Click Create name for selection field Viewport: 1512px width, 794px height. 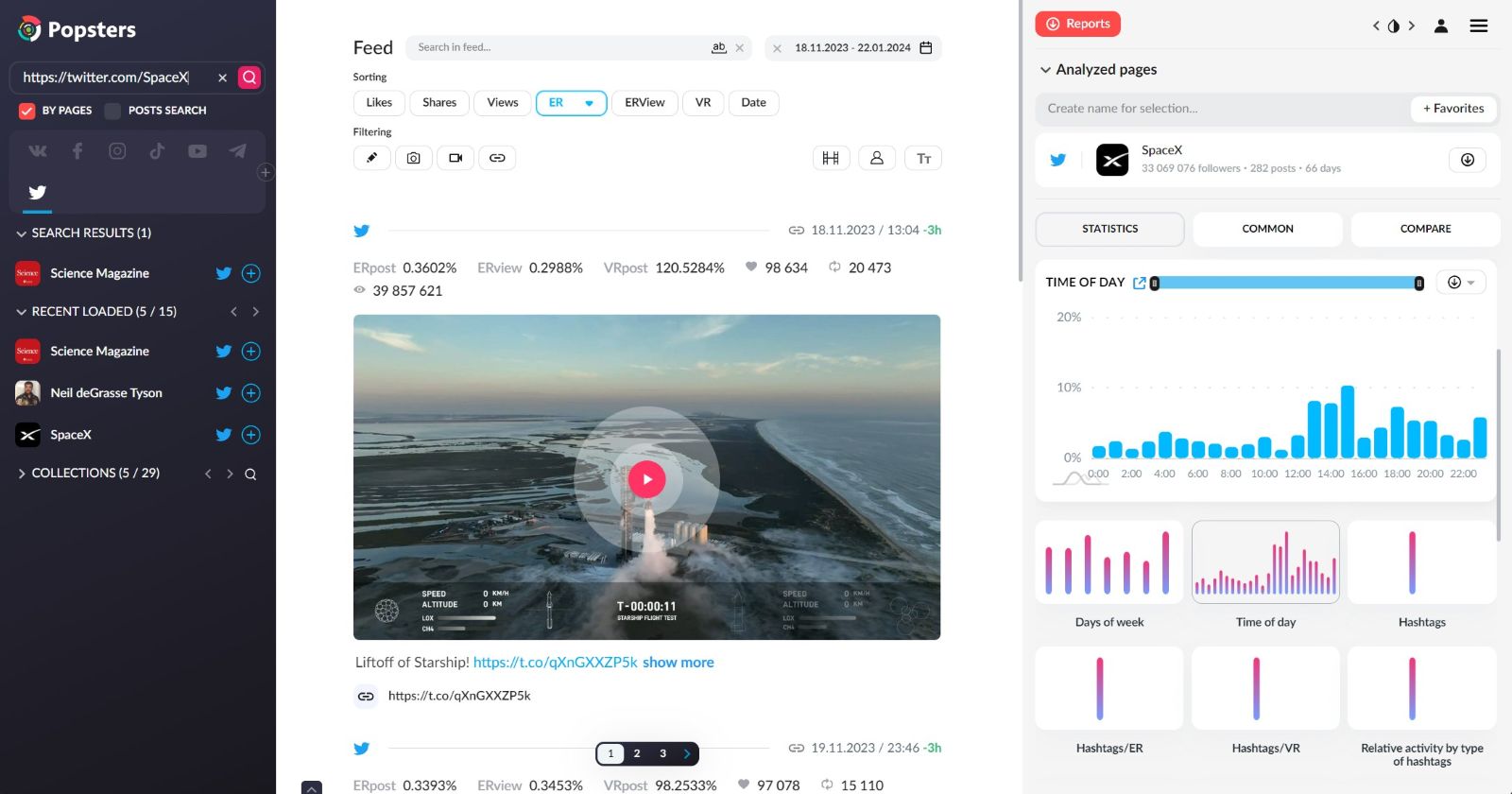(x=1223, y=109)
